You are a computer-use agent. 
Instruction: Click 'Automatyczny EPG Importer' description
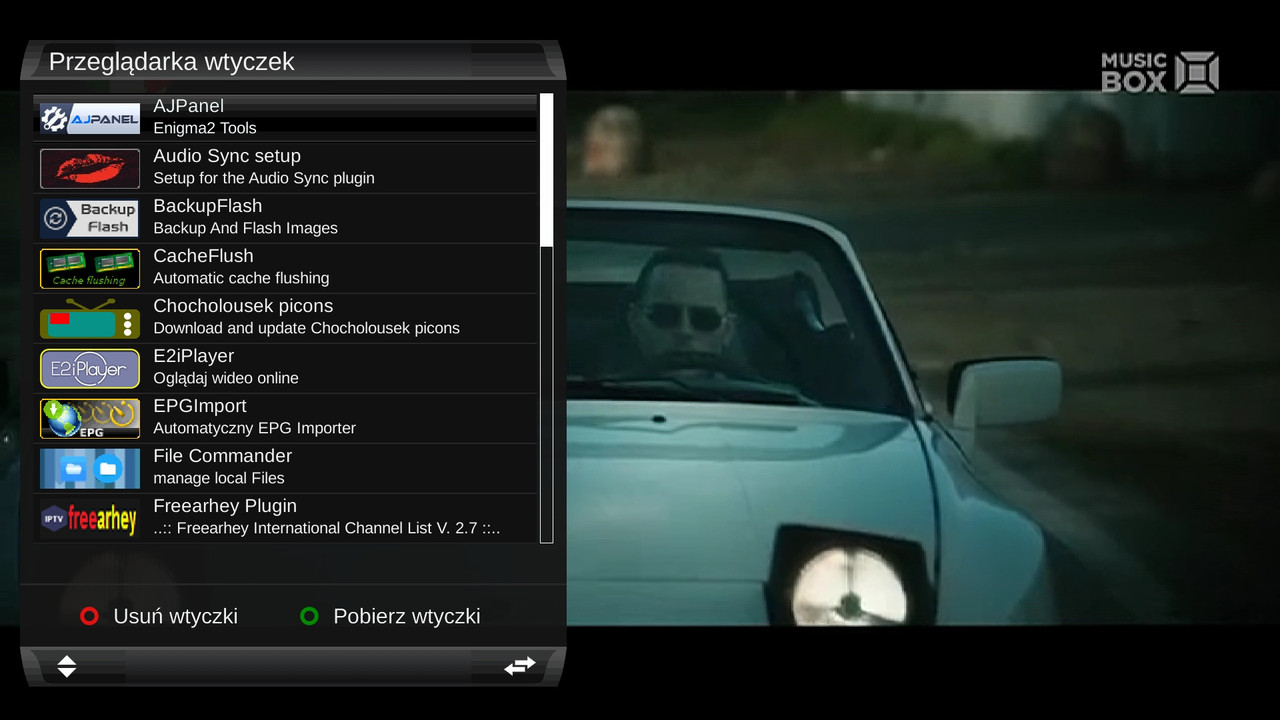pos(255,428)
